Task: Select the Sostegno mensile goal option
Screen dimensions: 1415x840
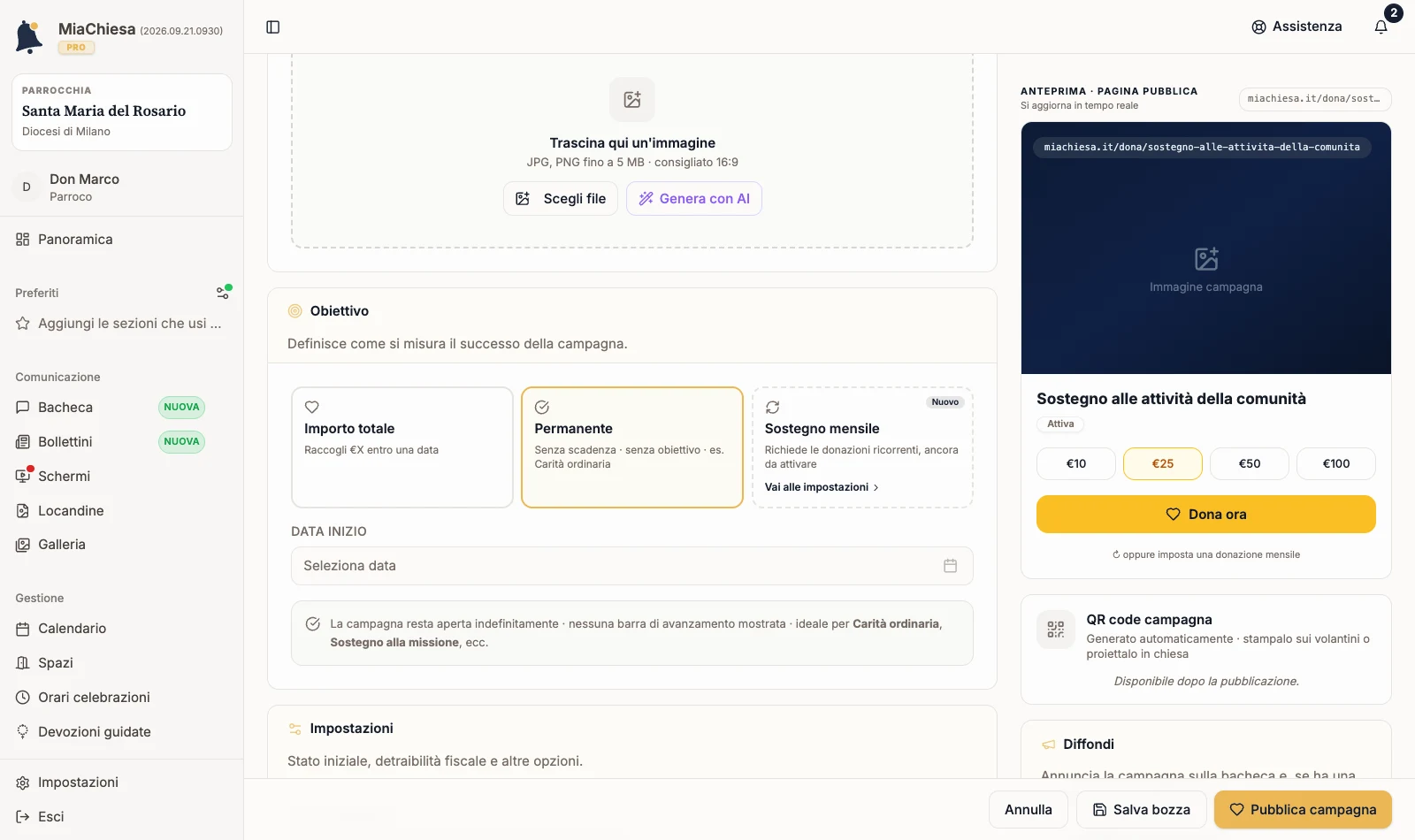Action: click(862, 447)
